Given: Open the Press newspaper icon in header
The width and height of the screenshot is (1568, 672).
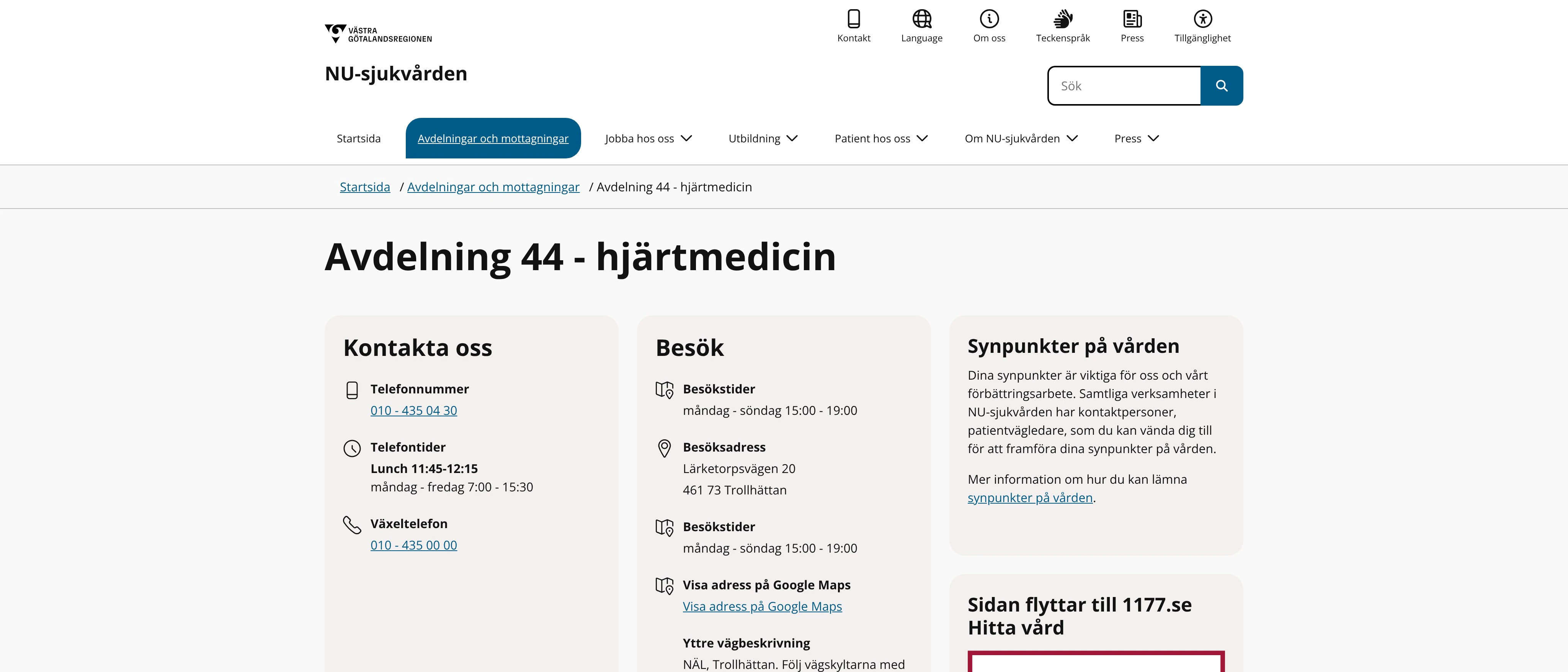Looking at the screenshot, I should (x=1132, y=19).
